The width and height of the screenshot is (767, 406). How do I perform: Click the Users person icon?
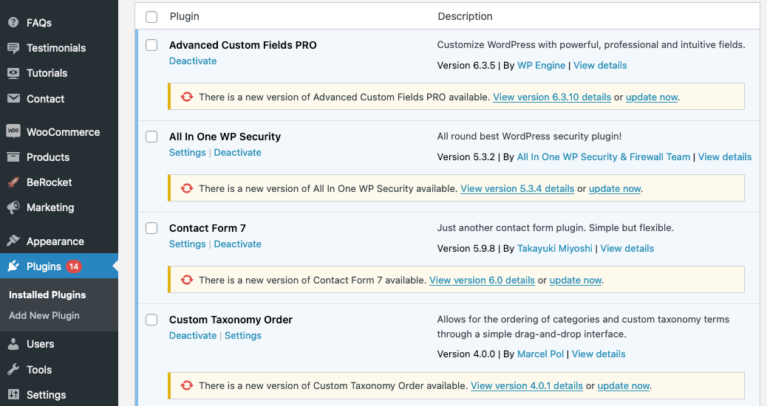coord(13,344)
